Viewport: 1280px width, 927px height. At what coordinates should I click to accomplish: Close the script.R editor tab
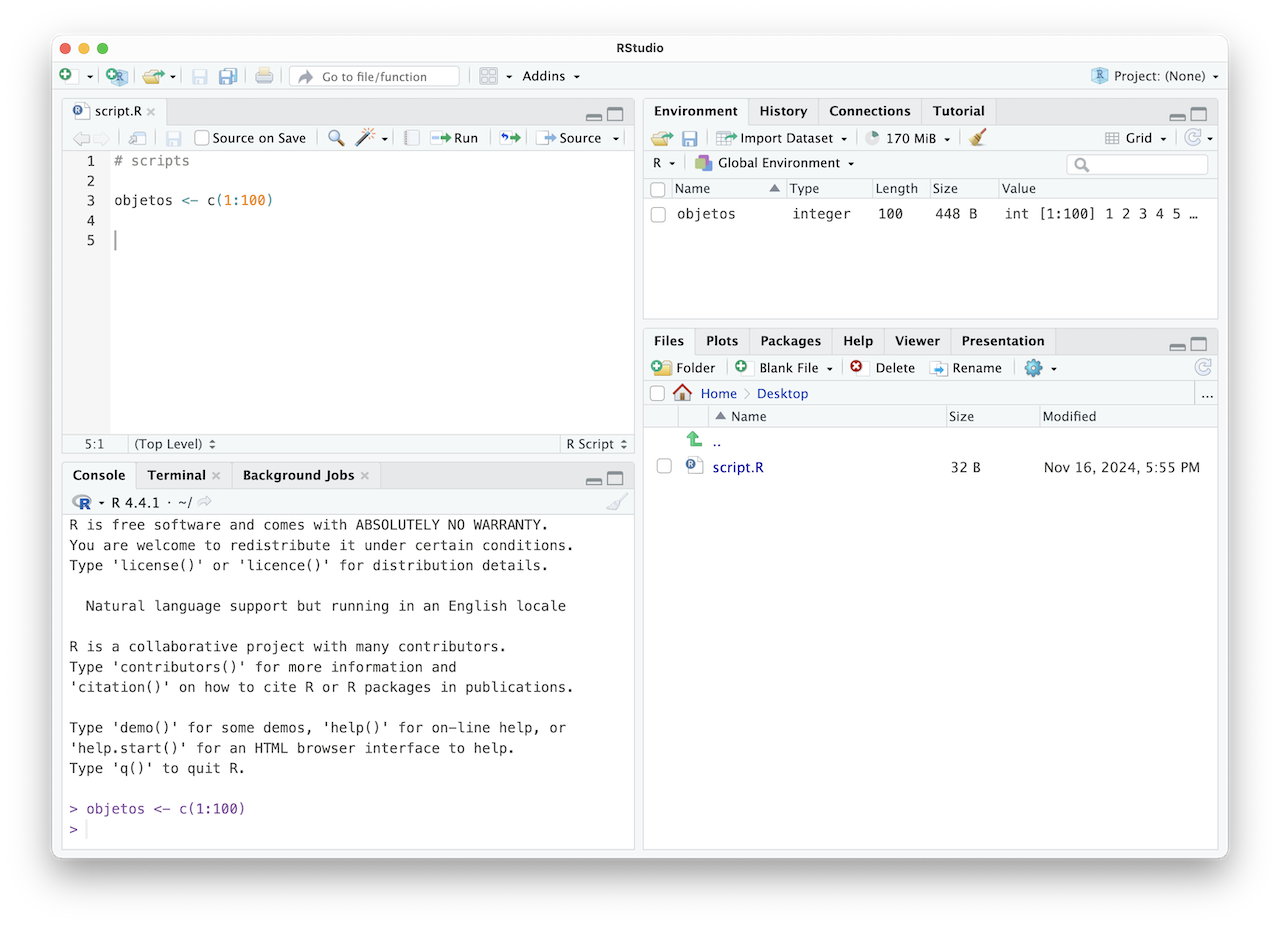point(151,111)
